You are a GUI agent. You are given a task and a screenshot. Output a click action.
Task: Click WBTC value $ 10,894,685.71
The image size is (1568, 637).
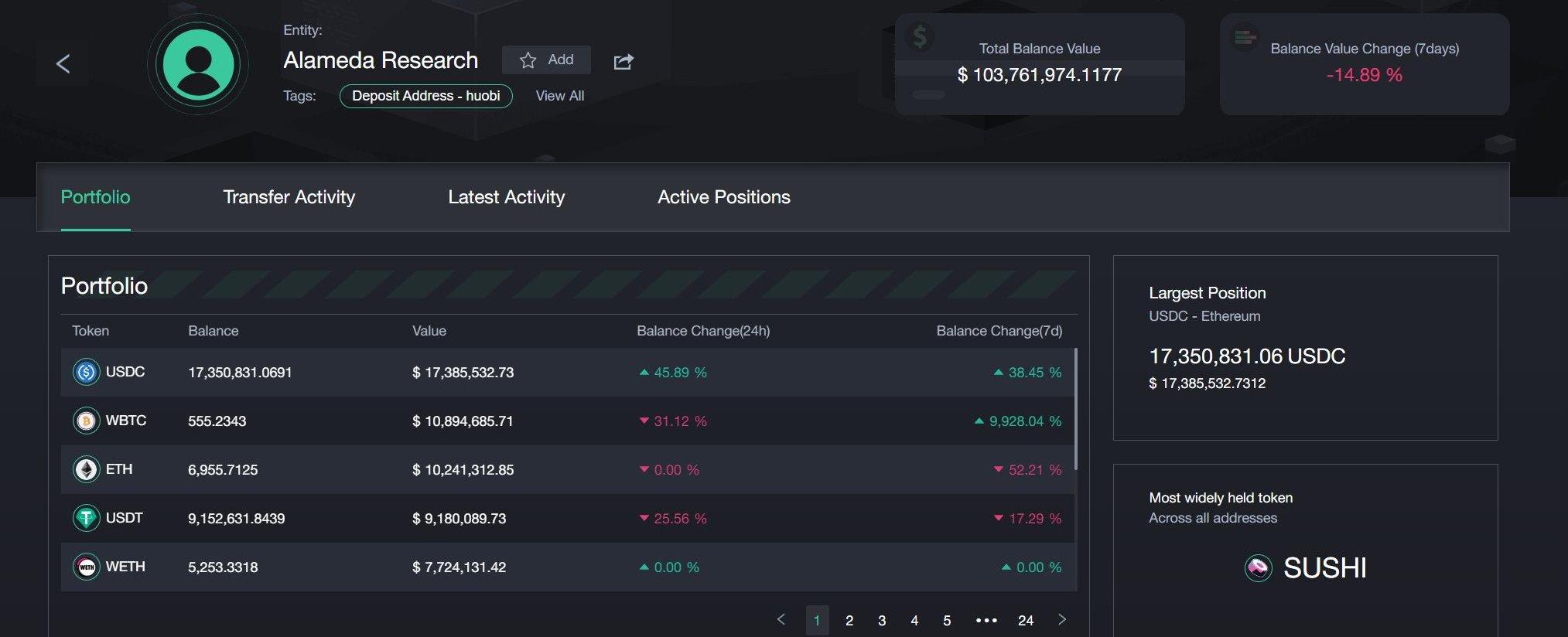click(463, 421)
